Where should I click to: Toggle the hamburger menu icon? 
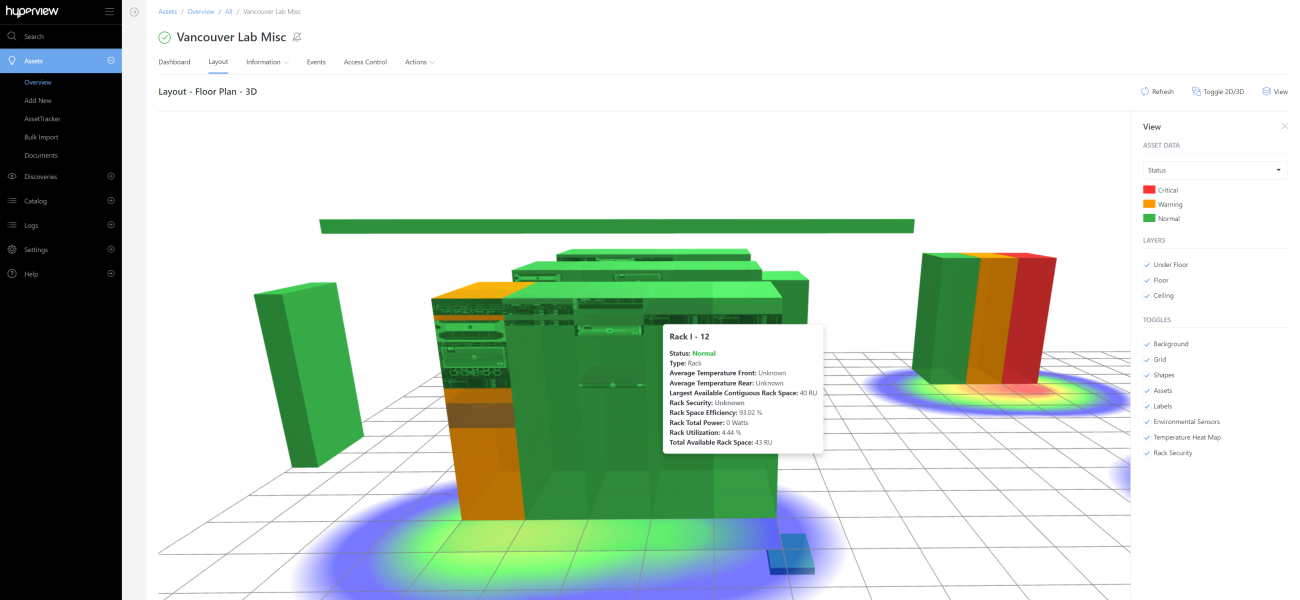(x=109, y=11)
